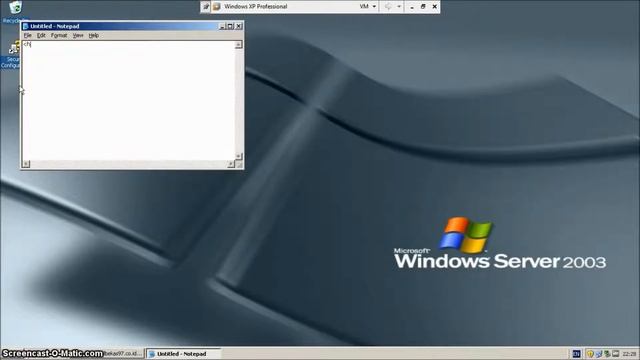Click the Notepad horizontal scrollbar right arrow
640x360 pixels.
pyautogui.click(x=231, y=164)
